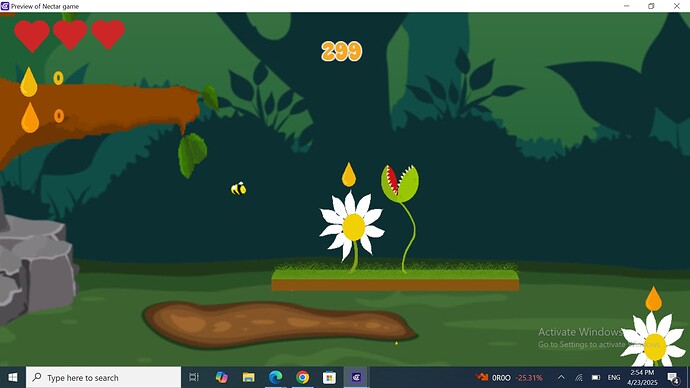Click the Venus flytrap plant head
Screen dimensions: 690x388
click(400, 183)
